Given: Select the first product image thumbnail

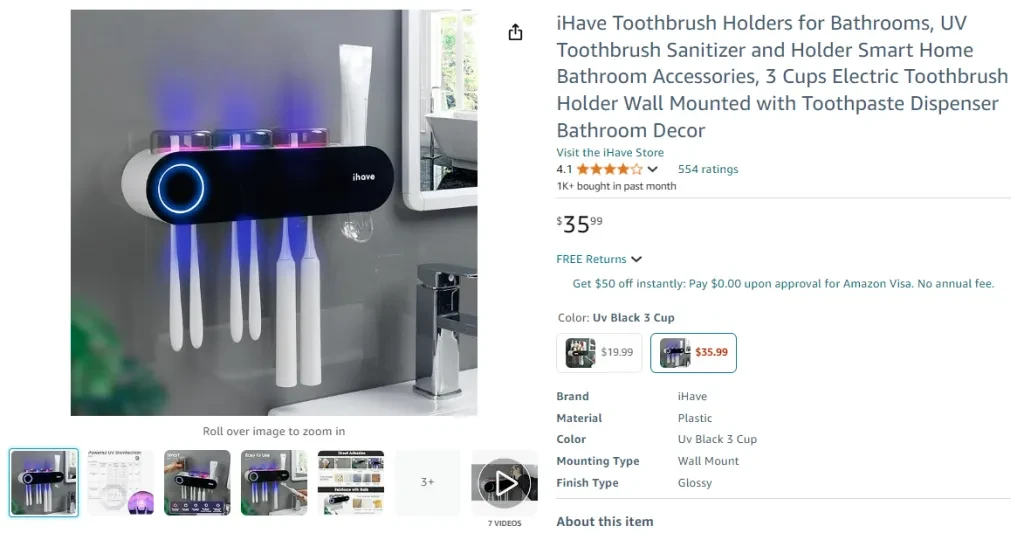Looking at the screenshot, I should [44, 483].
